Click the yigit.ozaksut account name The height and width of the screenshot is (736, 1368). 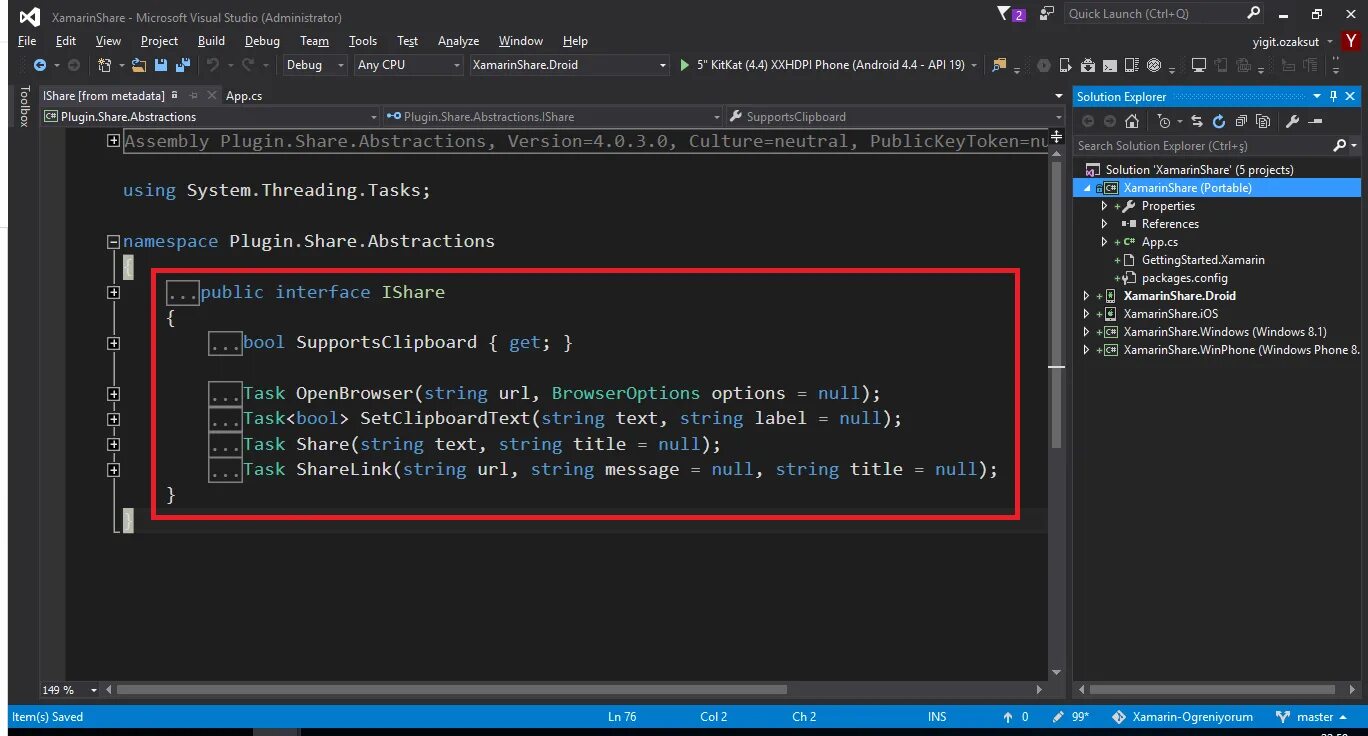(x=1285, y=41)
